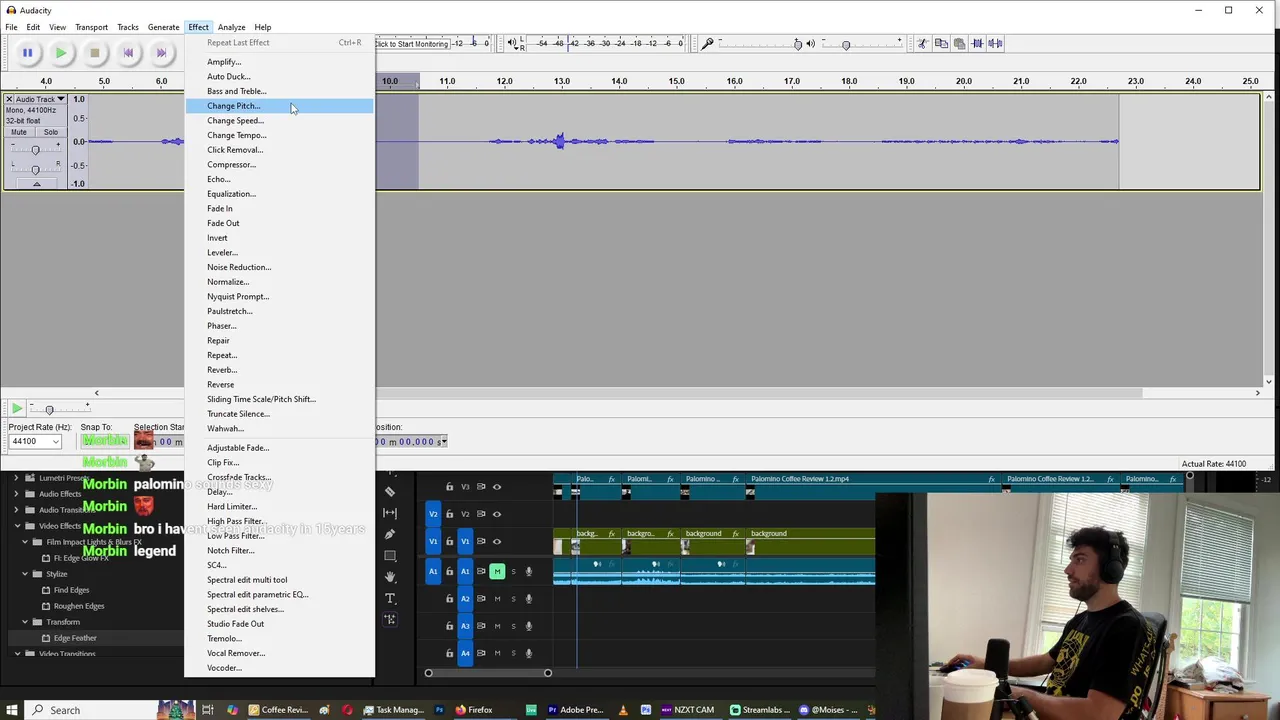The height and width of the screenshot is (720, 1280).
Task: Click the Silence audio icon
Action: [x=996, y=43]
